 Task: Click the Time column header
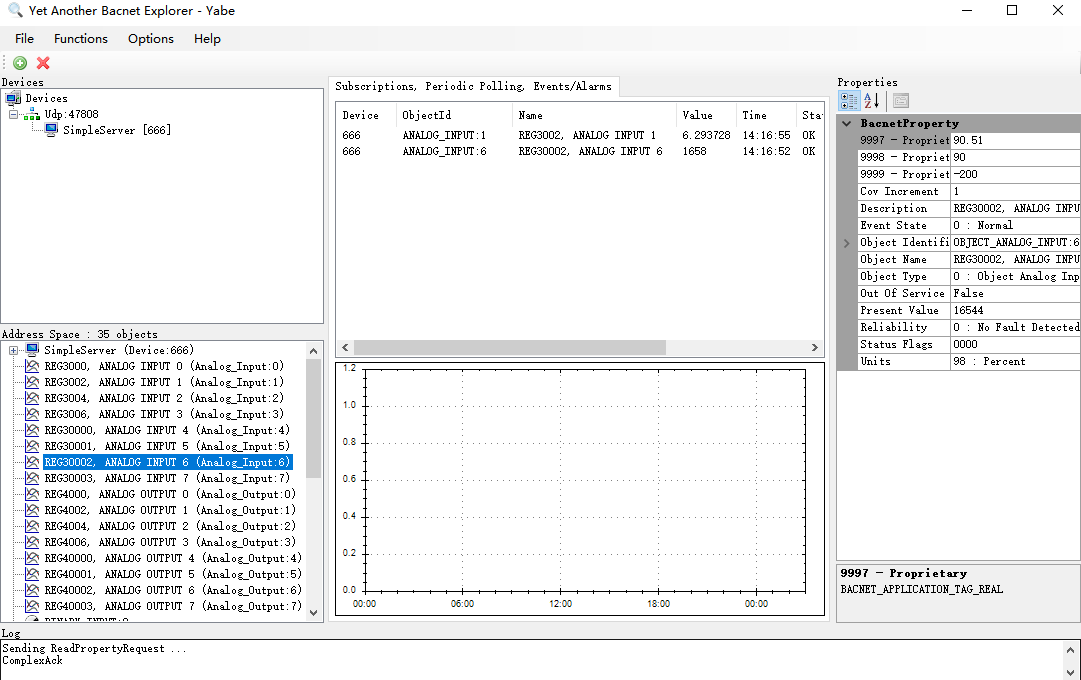click(x=766, y=115)
